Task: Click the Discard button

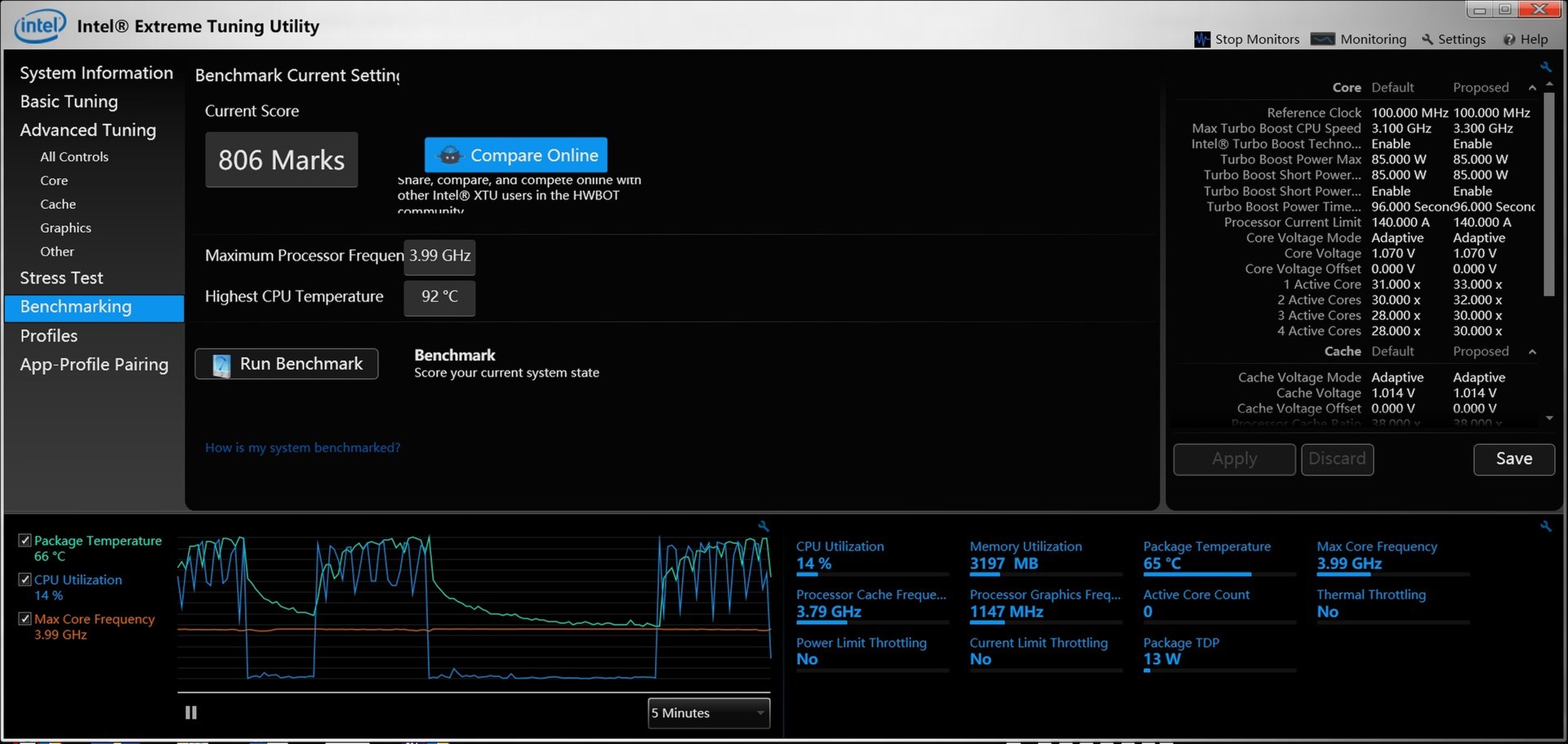Action: click(1337, 459)
